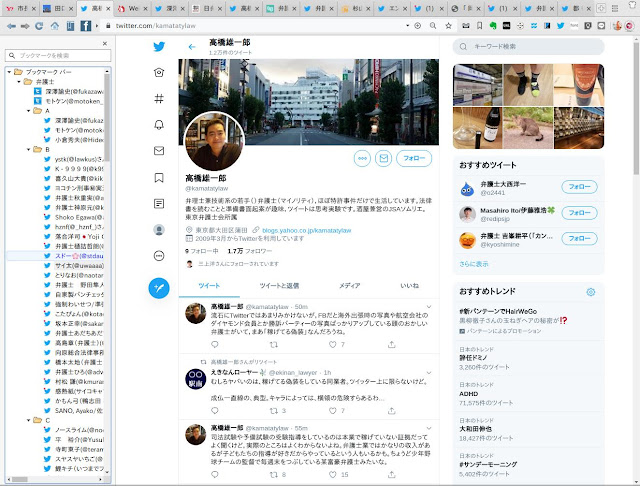Viewport: 640px width, 486px height.
Task: Close the bookmarks side panel
Action: 105,43
